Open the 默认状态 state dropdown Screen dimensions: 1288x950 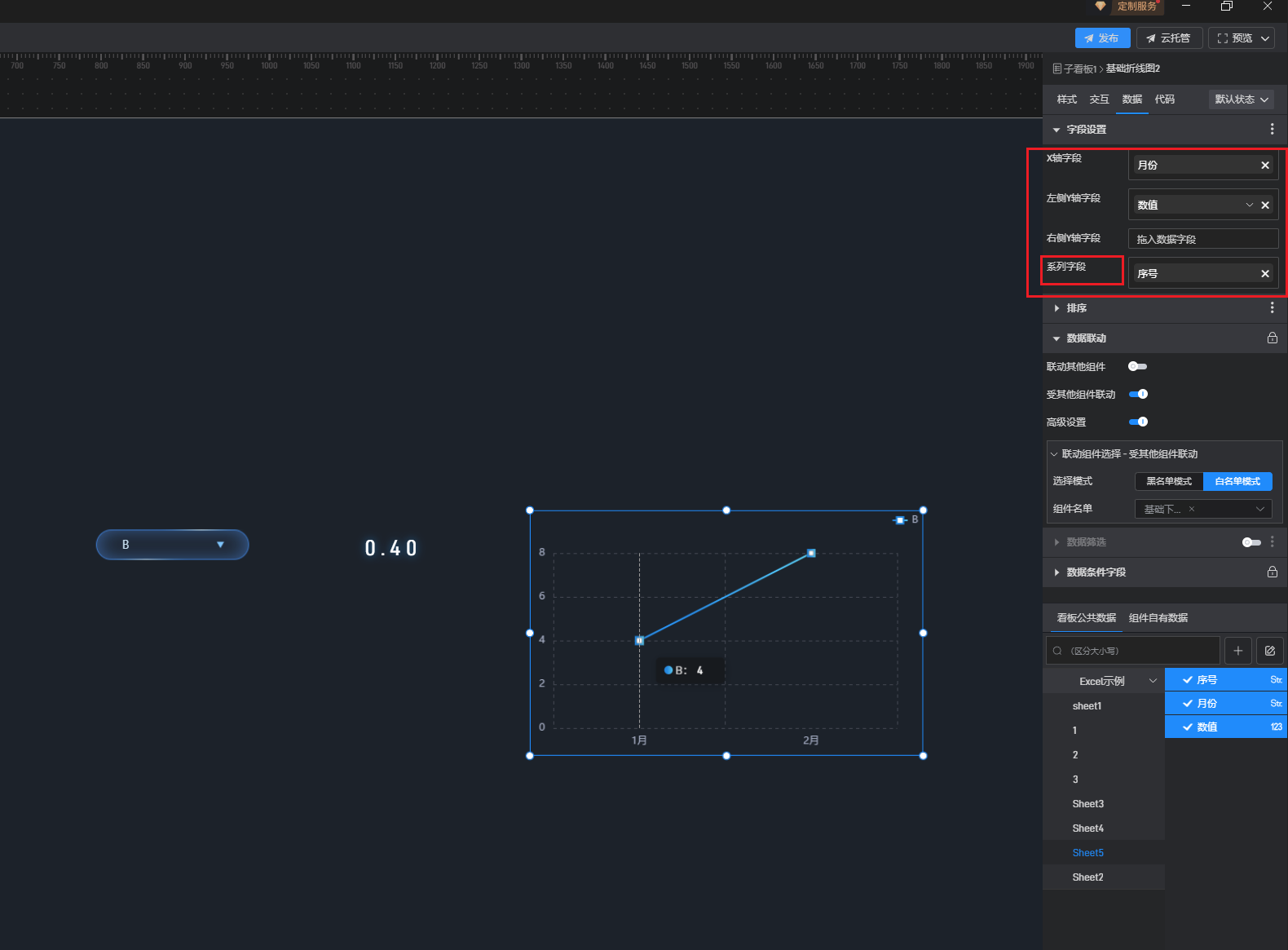point(1241,99)
